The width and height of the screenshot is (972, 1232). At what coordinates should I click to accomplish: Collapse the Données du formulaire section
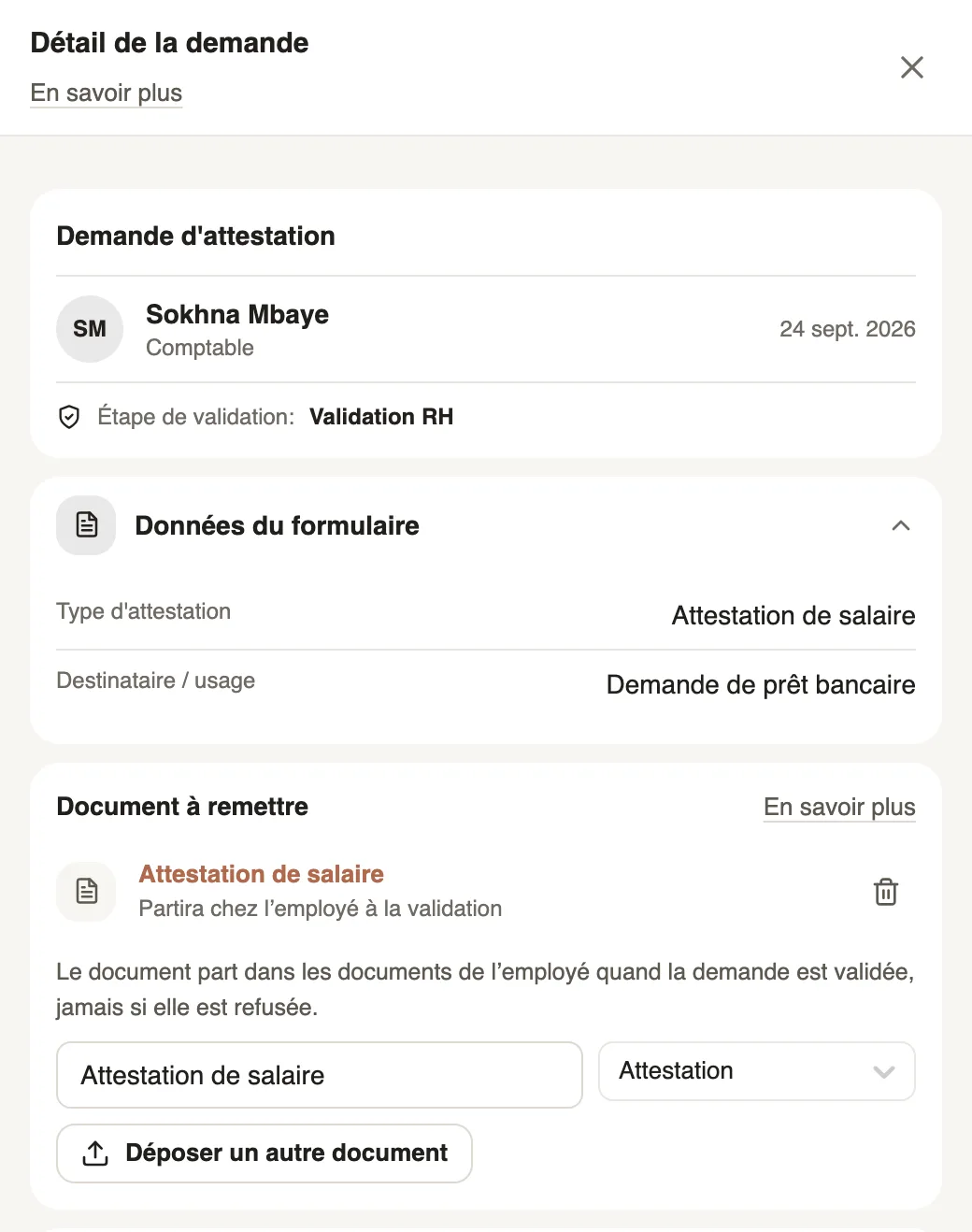[x=901, y=525]
